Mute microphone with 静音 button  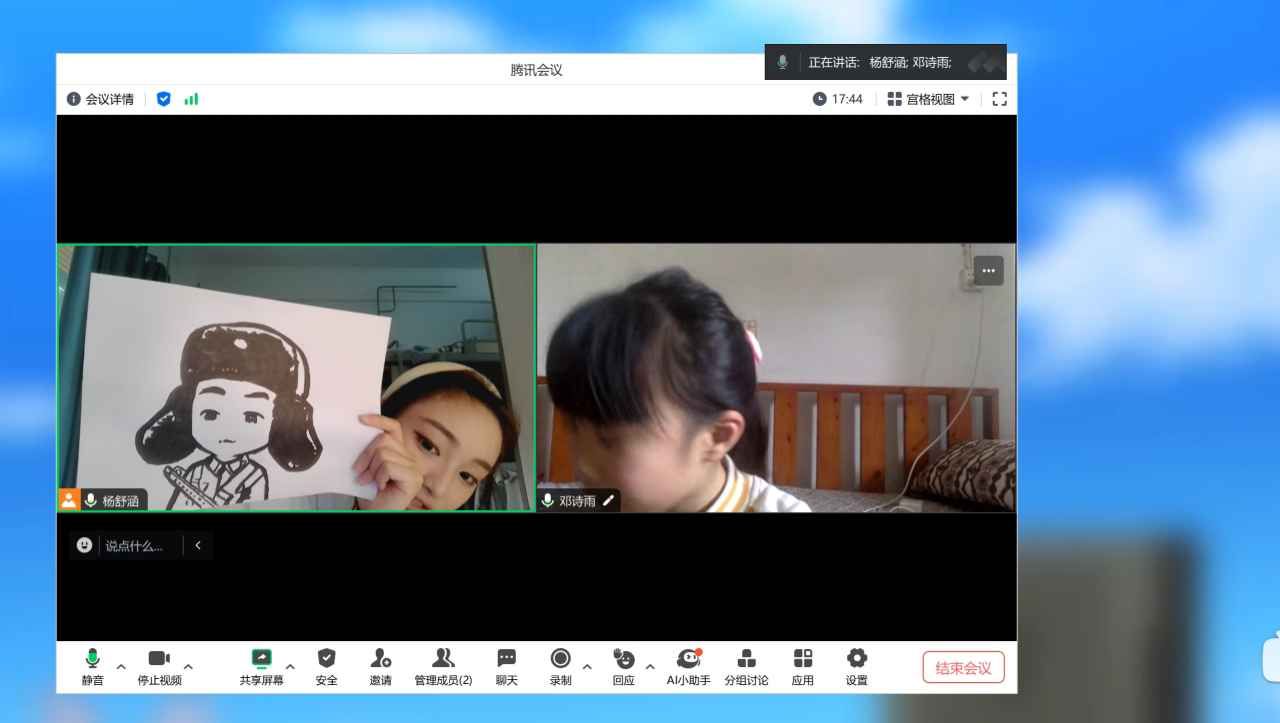[x=92, y=659]
